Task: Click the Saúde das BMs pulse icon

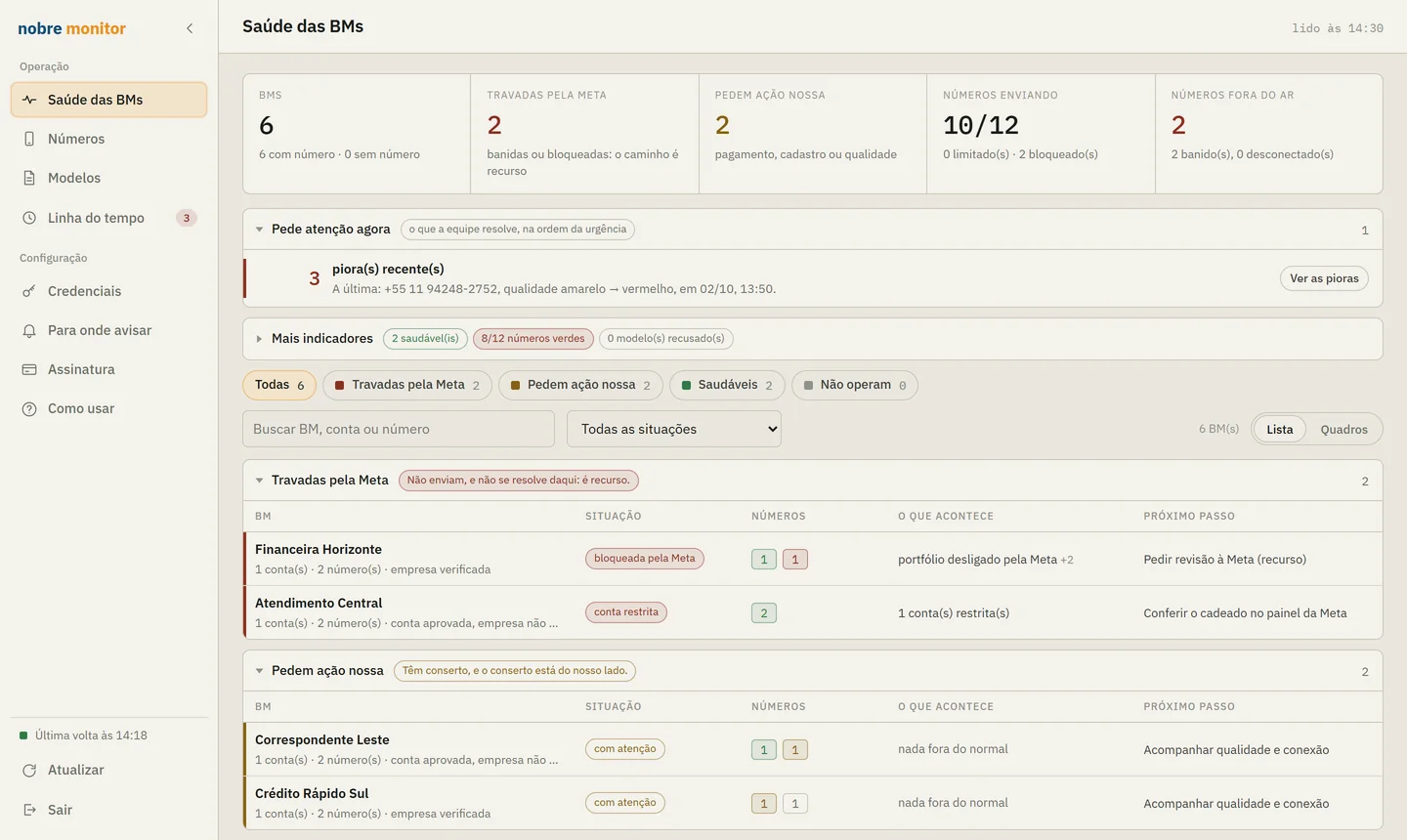Action: click(29, 100)
